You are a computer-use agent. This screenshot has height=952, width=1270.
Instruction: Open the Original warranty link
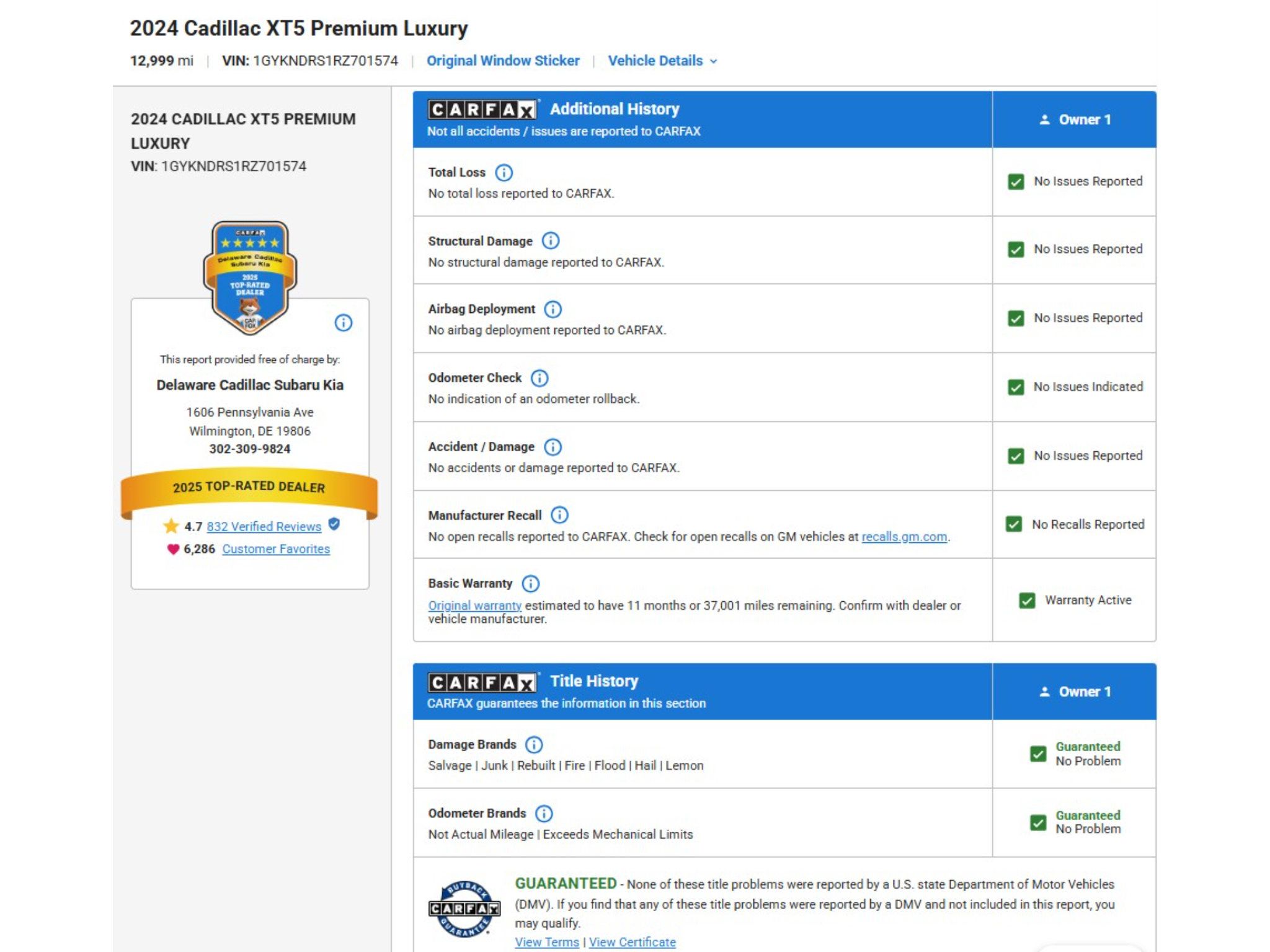[474, 606]
